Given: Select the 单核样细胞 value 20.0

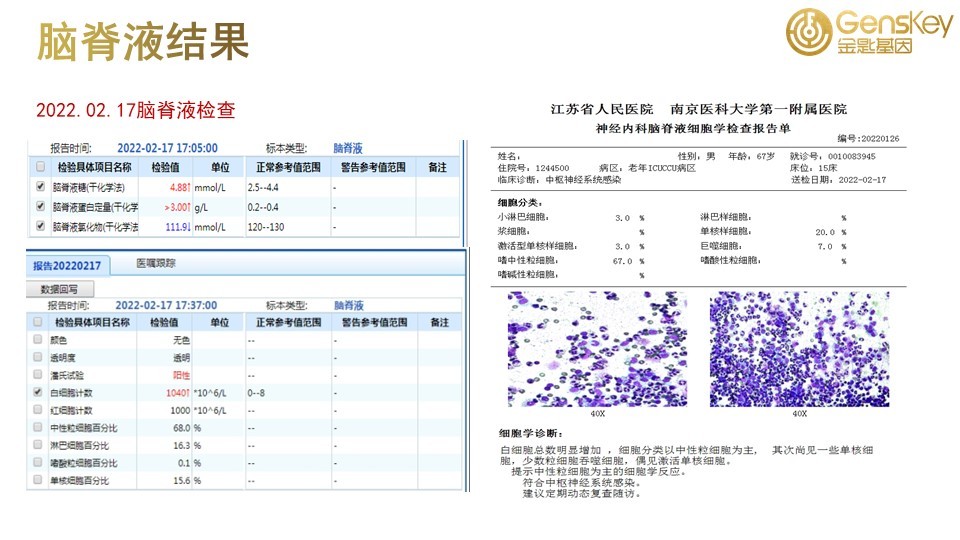Looking at the screenshot, I should coord(825,233).
